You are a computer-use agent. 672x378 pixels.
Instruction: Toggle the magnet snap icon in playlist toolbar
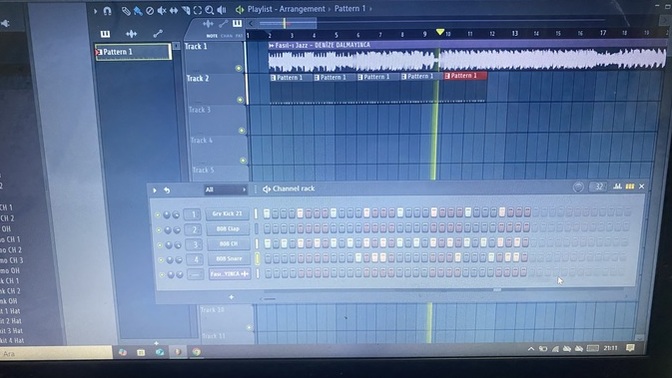[107, 10]
